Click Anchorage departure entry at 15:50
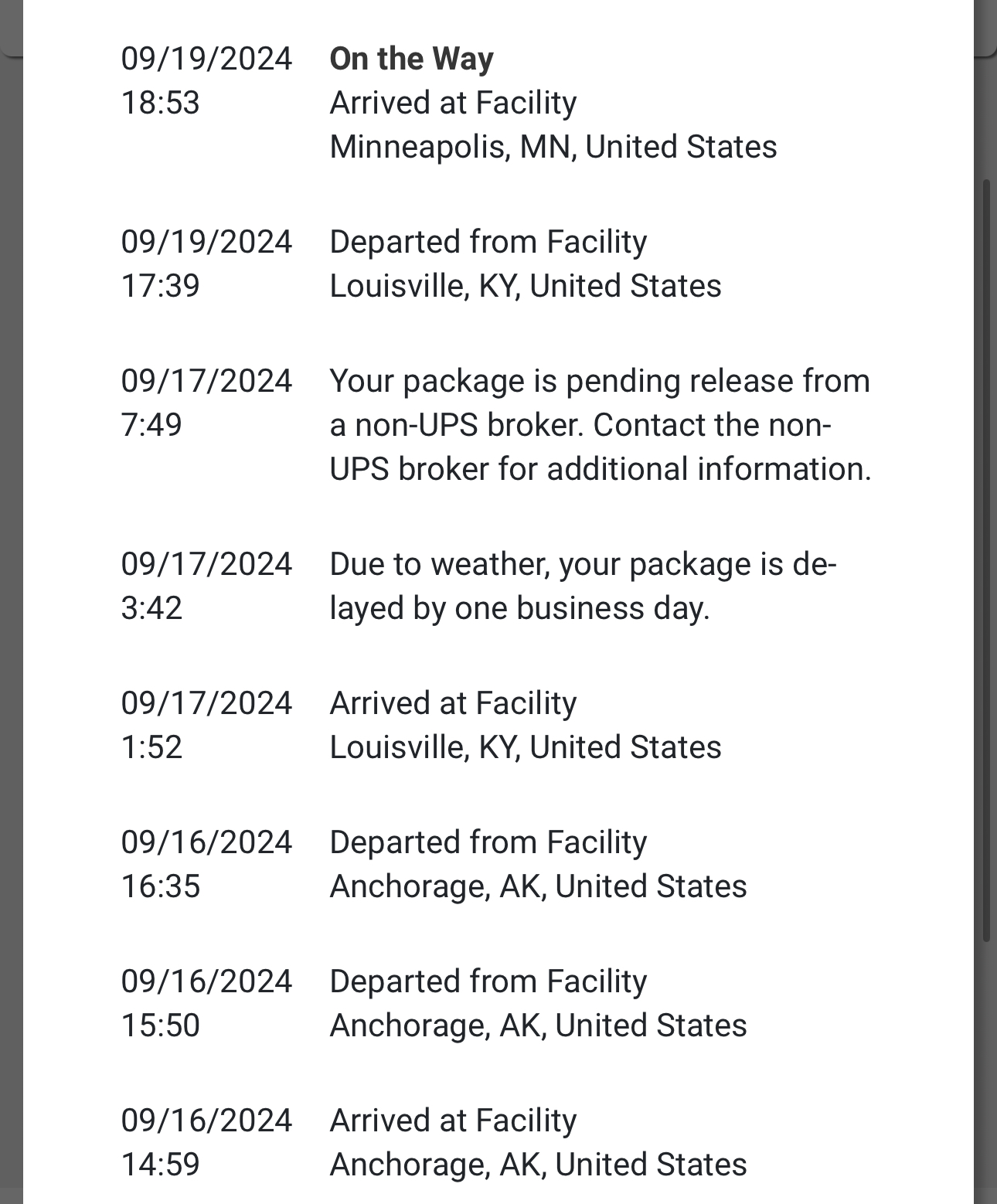This screenshot has height=1204, width=997. pyautogui.click(x=538, y=1003)
